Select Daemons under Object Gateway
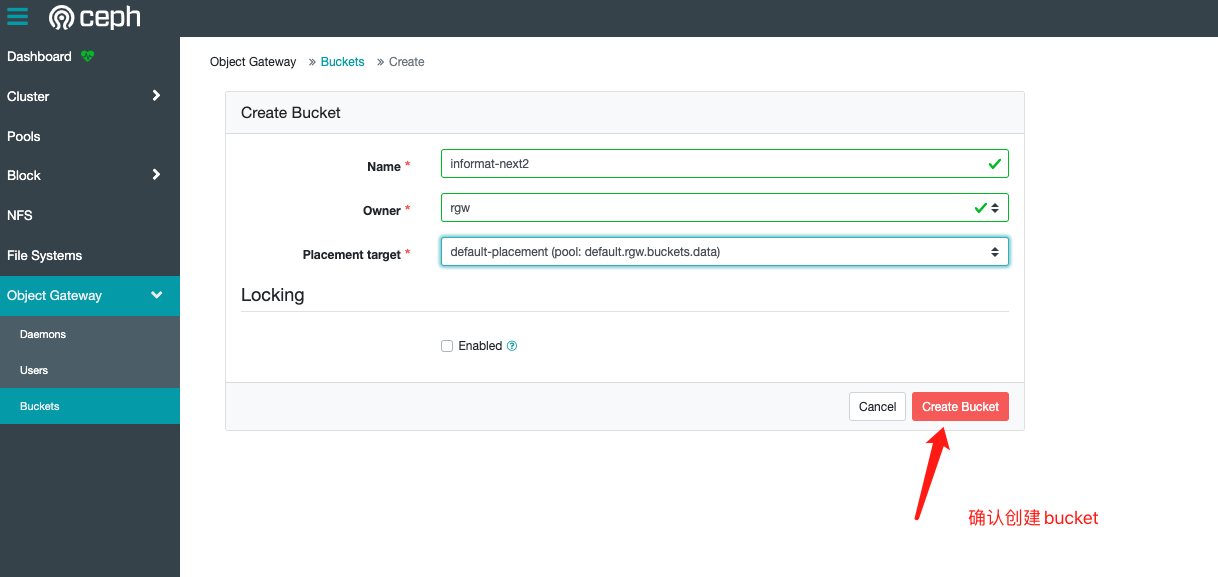 click(x=43, y=334)
